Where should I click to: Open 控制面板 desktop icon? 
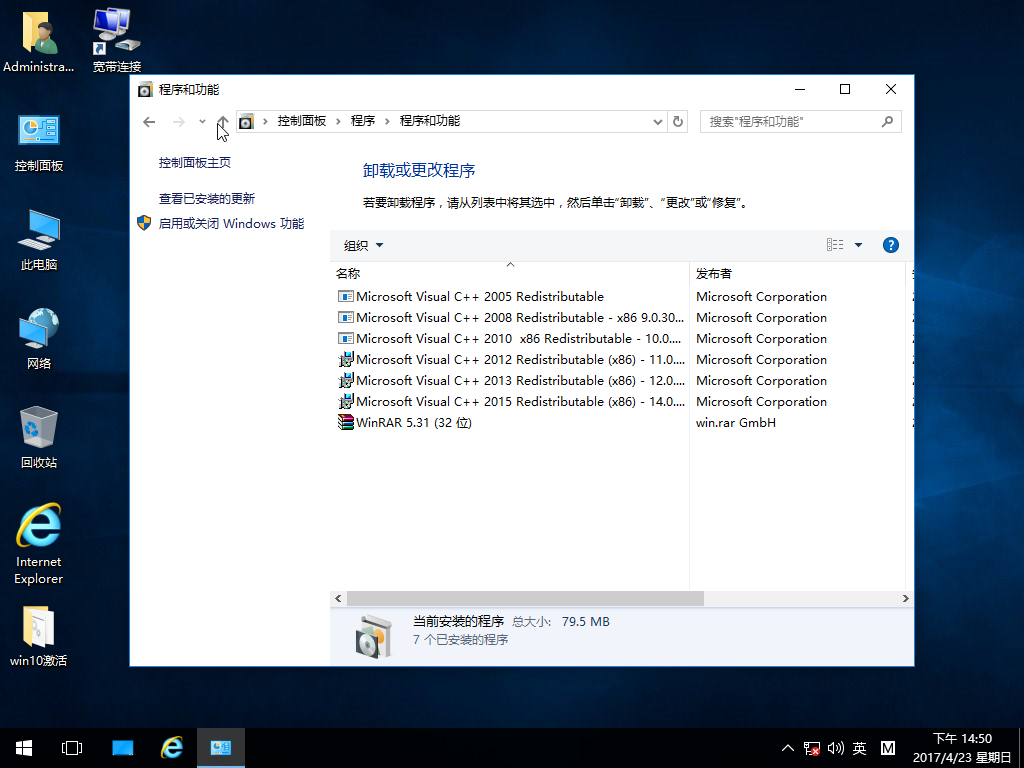pyautogui.click(x=39, y=142)
